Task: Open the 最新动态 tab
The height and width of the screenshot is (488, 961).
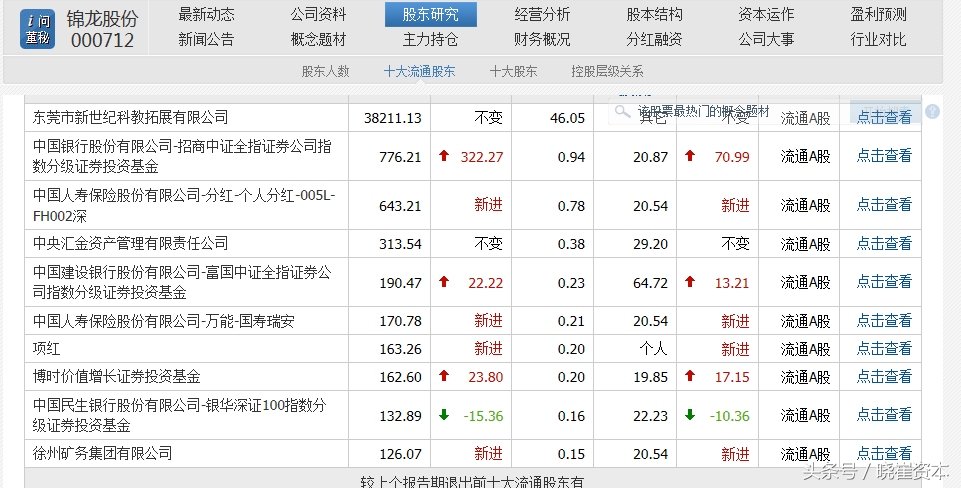Action: (x=206, y=15)
